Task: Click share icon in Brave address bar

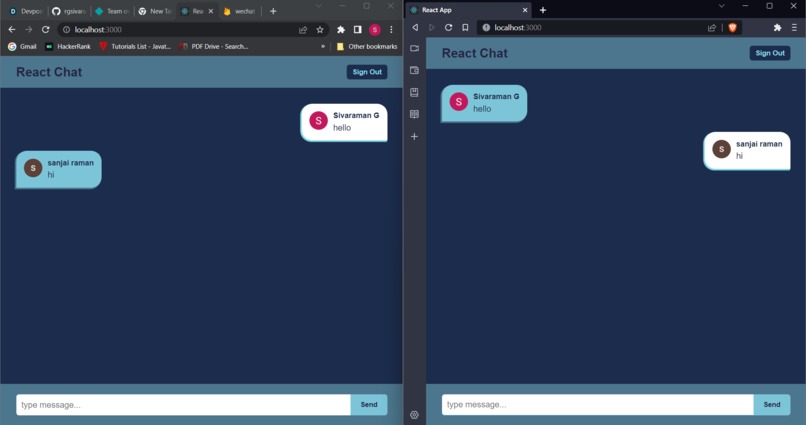Action: click(712, 28)
